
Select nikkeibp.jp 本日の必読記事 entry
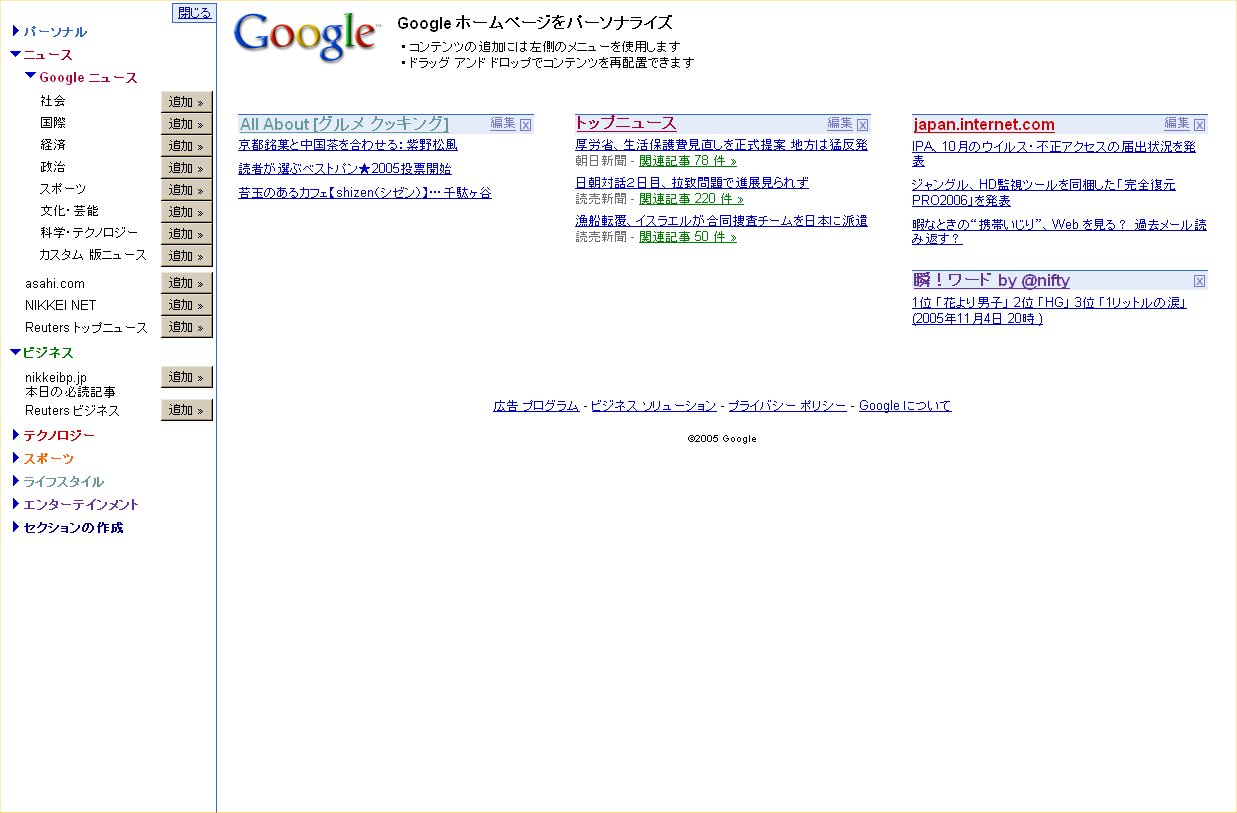click(70, 384)
